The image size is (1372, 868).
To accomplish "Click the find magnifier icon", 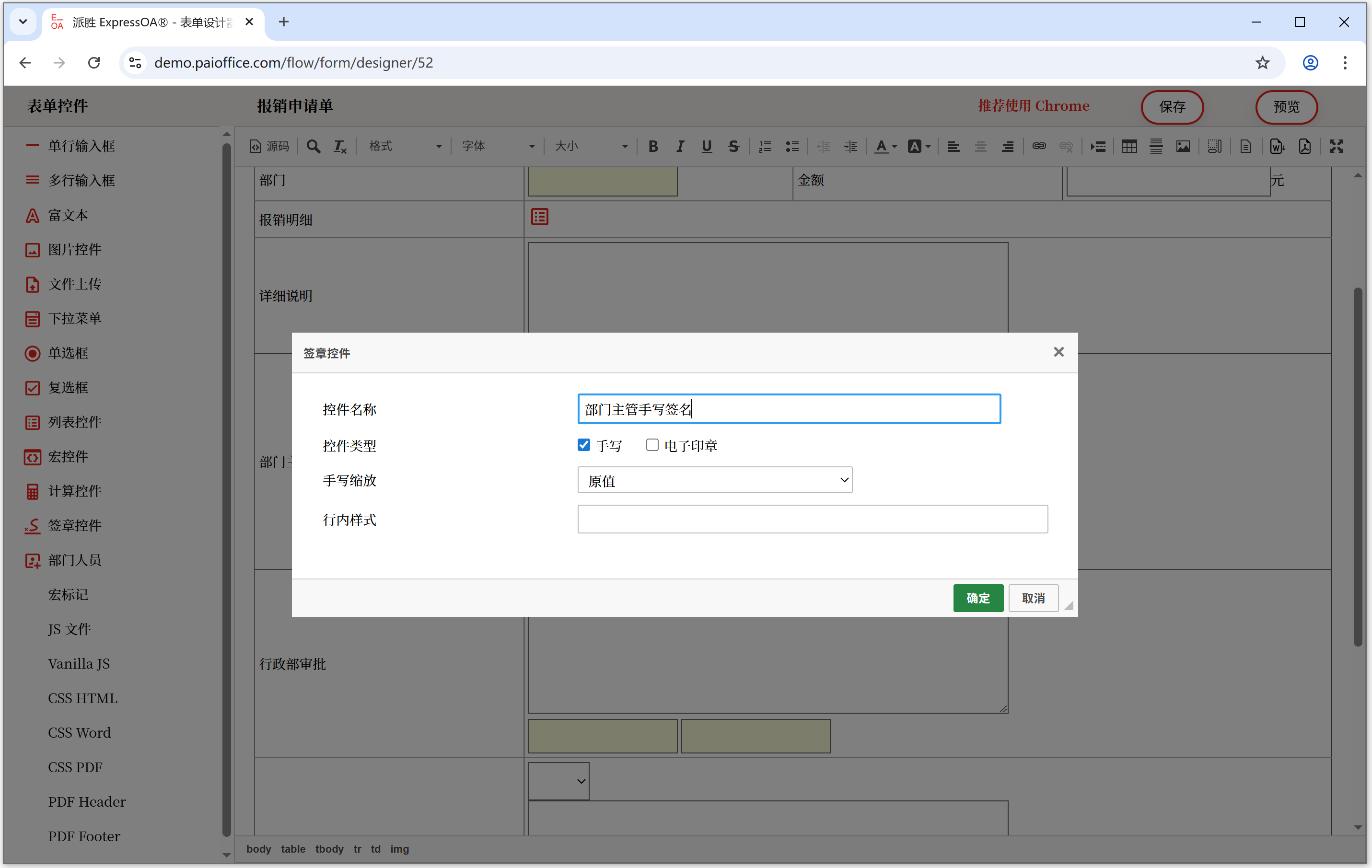I will [x=313, y=146].
